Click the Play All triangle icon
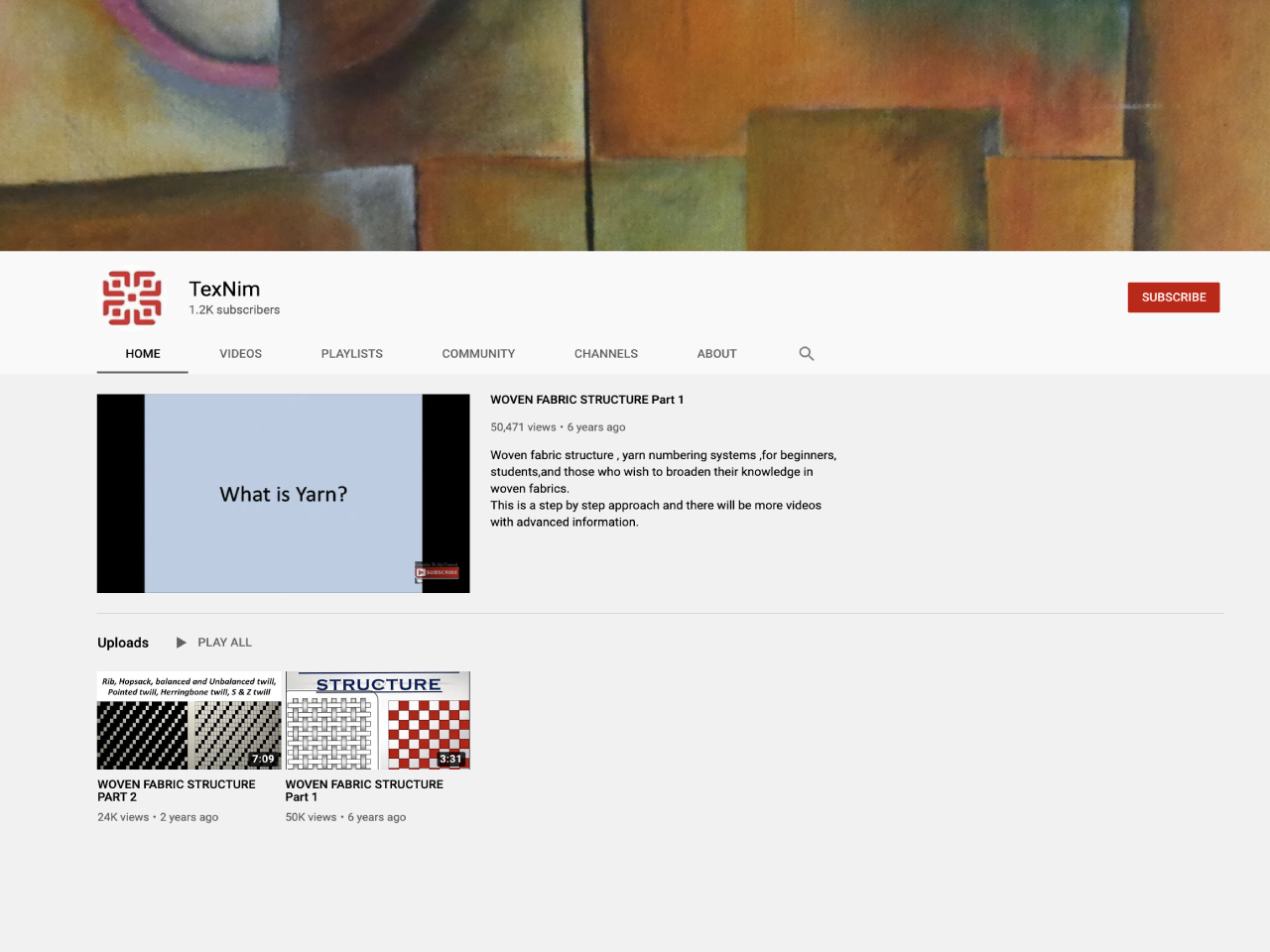 182,643
